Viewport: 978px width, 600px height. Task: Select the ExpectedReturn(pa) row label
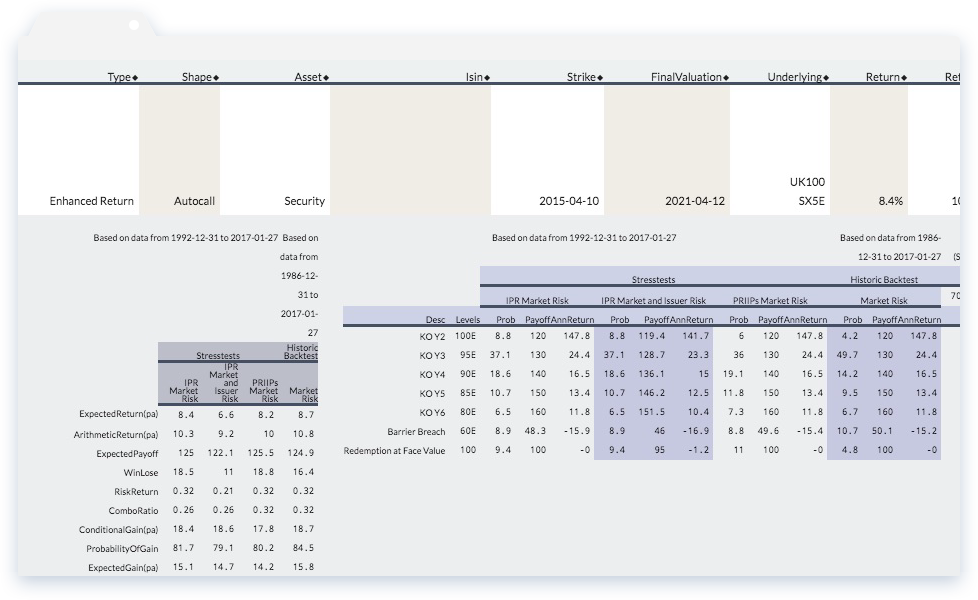(x=119, y=414)
